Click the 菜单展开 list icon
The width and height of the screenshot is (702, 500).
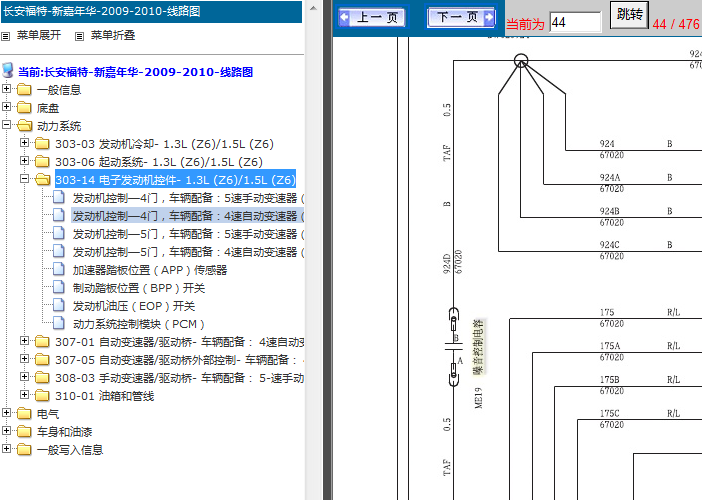(x=6, y=36)
